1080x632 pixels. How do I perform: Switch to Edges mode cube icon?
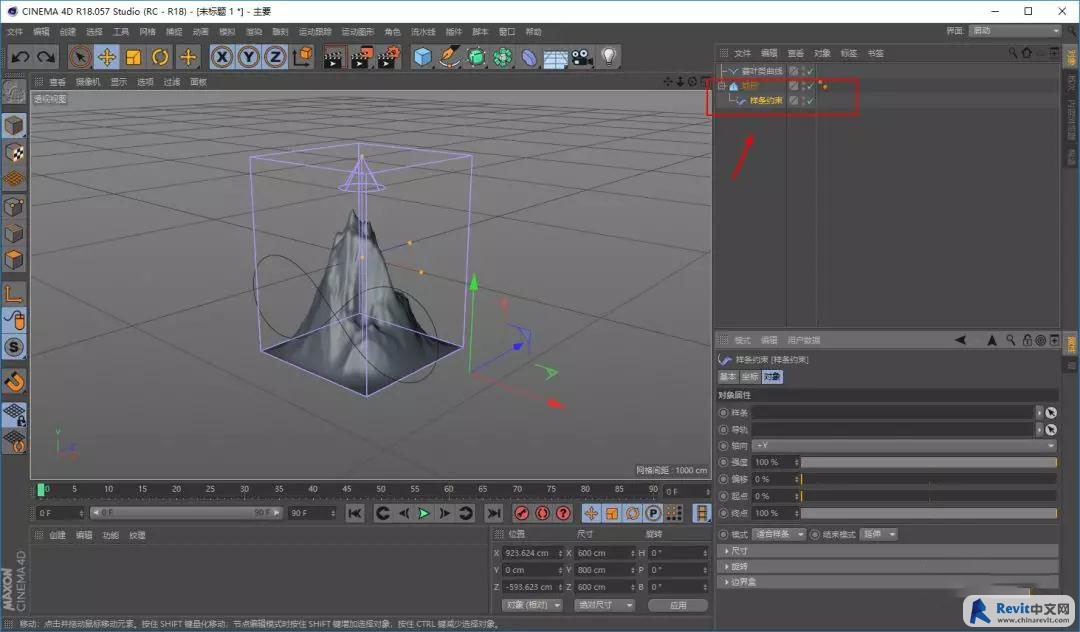[x=14, y=233]
